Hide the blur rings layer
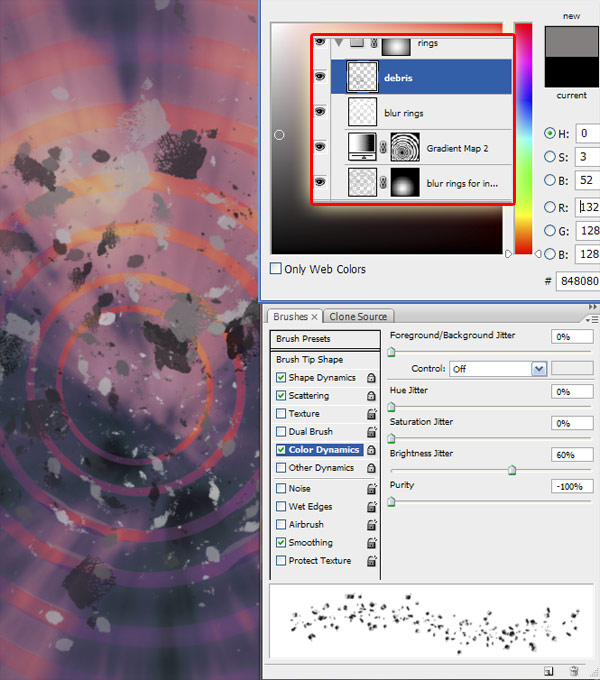 (x=320, y=112)
